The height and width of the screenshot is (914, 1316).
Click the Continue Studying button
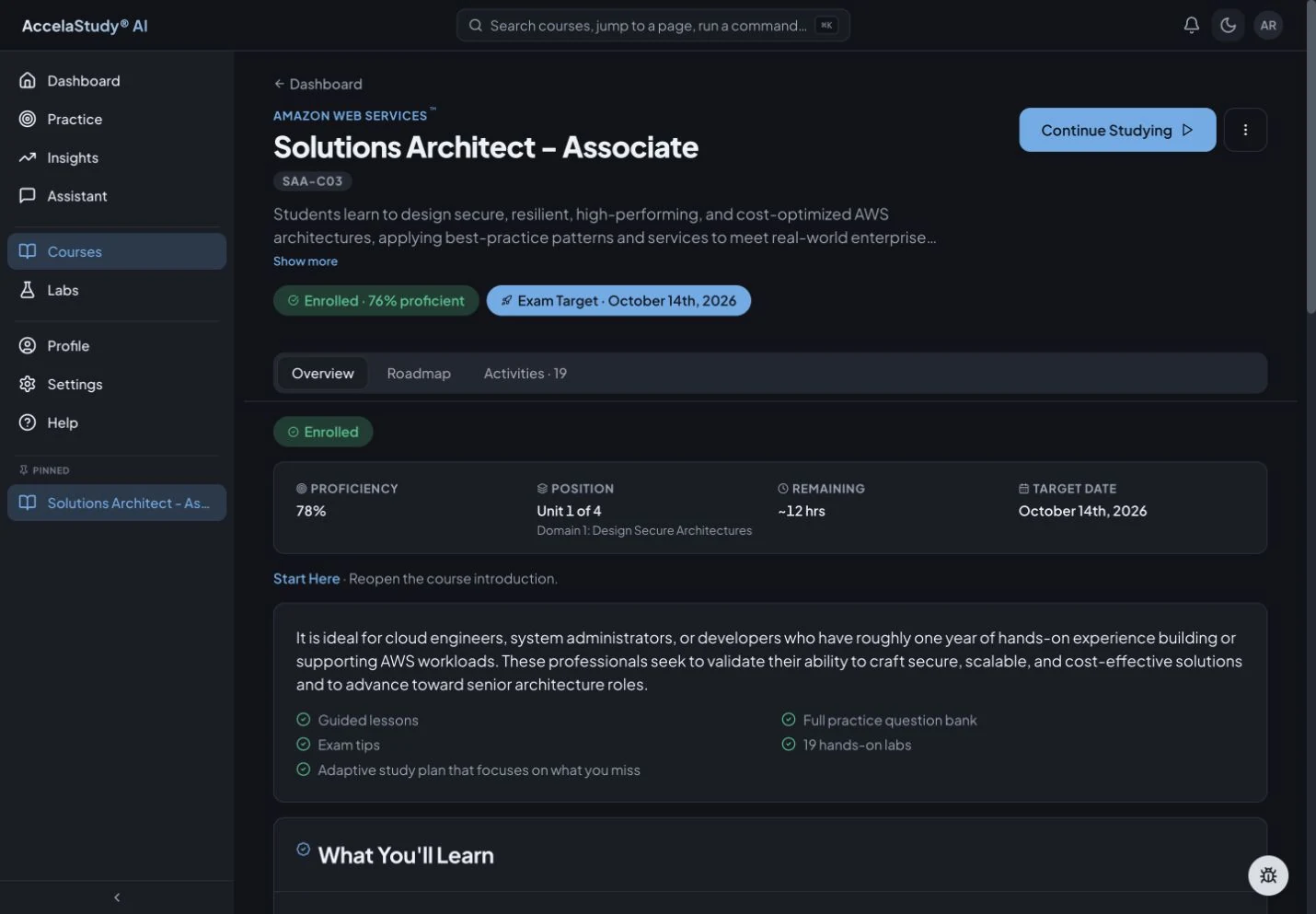click(x=1117, y=130)
